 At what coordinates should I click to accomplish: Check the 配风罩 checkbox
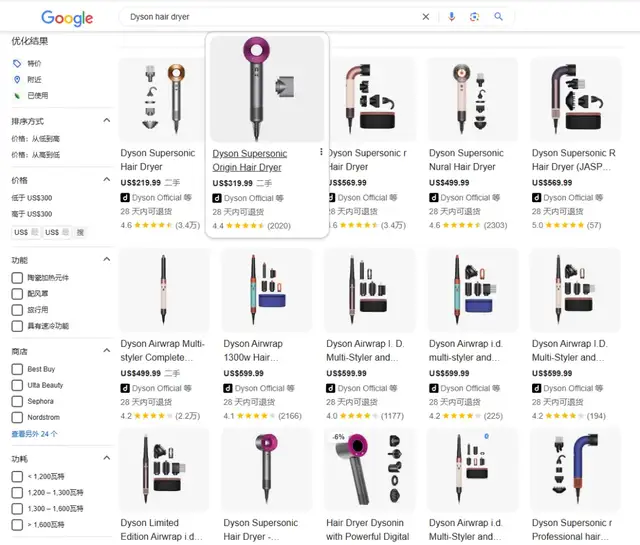point(17,294)
